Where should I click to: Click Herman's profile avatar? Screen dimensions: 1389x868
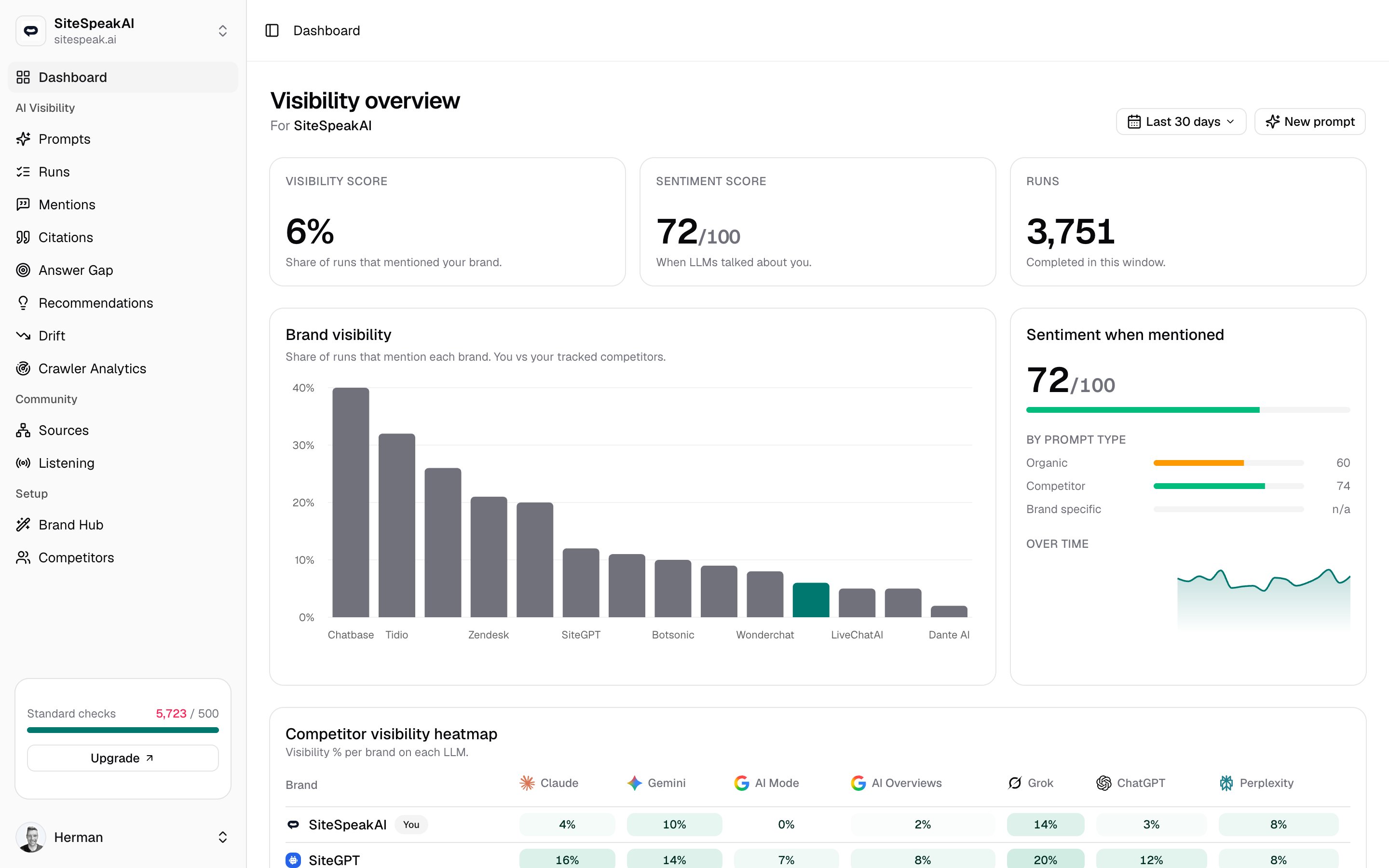tap(31, 837)
